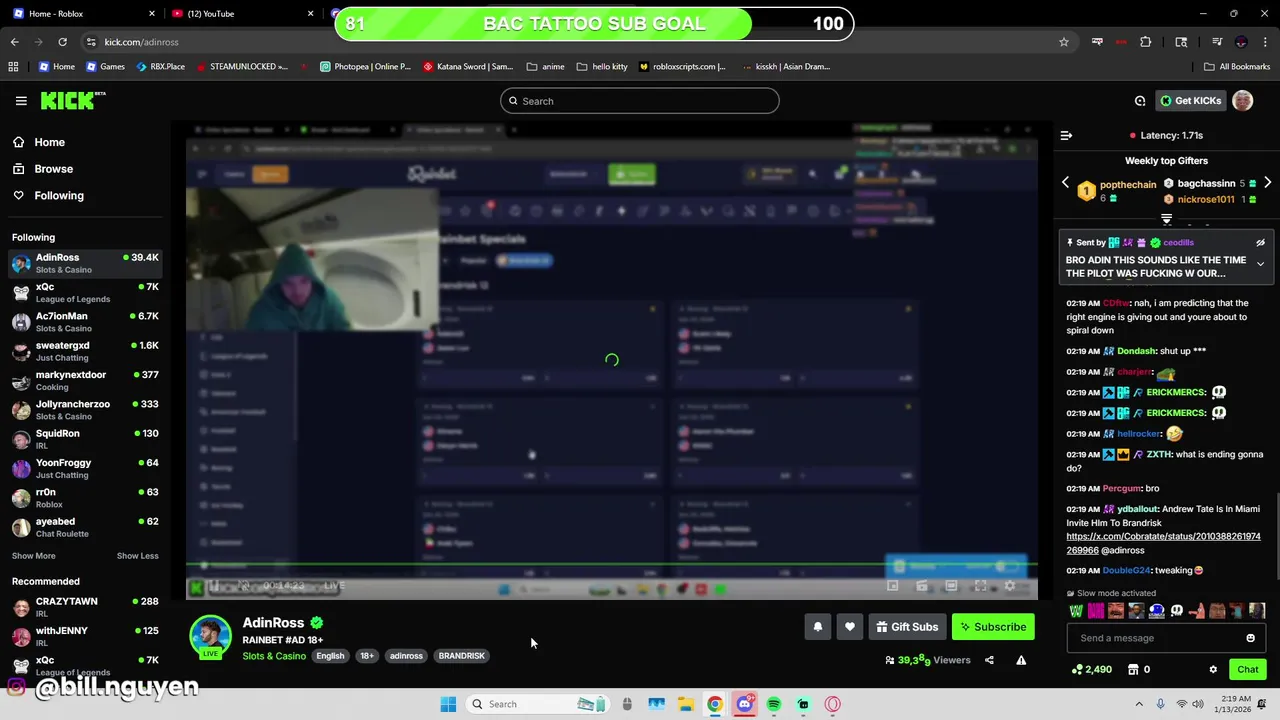Reload the page in browser toolbar
The width and height of the screenshot is (1280, 720).
(x=62, y=42)
